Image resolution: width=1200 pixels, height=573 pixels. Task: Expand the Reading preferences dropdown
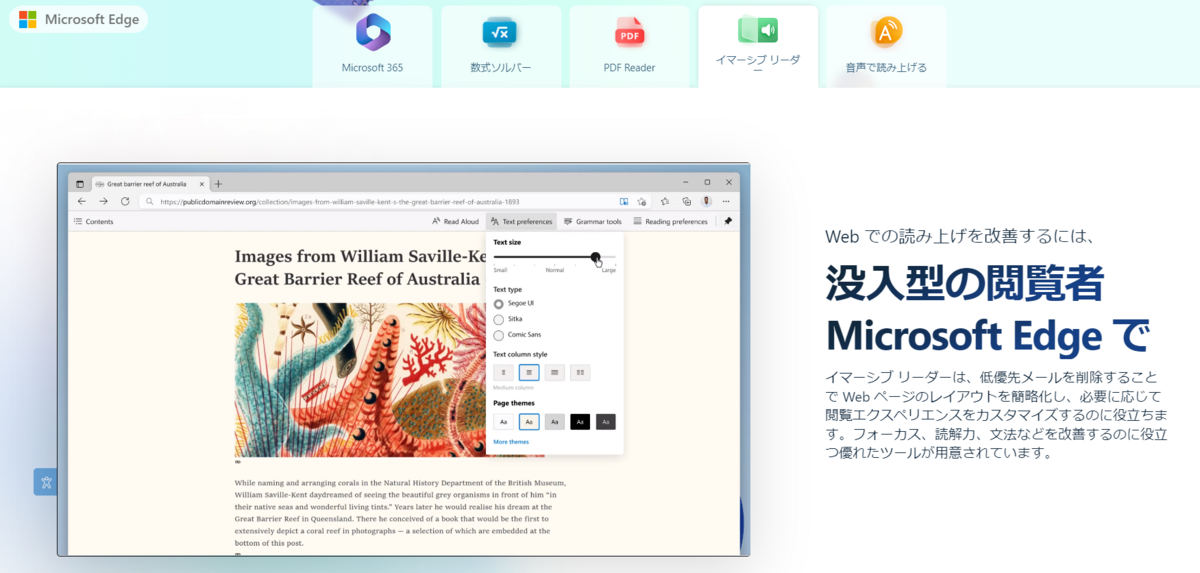(x=670, y=221)
